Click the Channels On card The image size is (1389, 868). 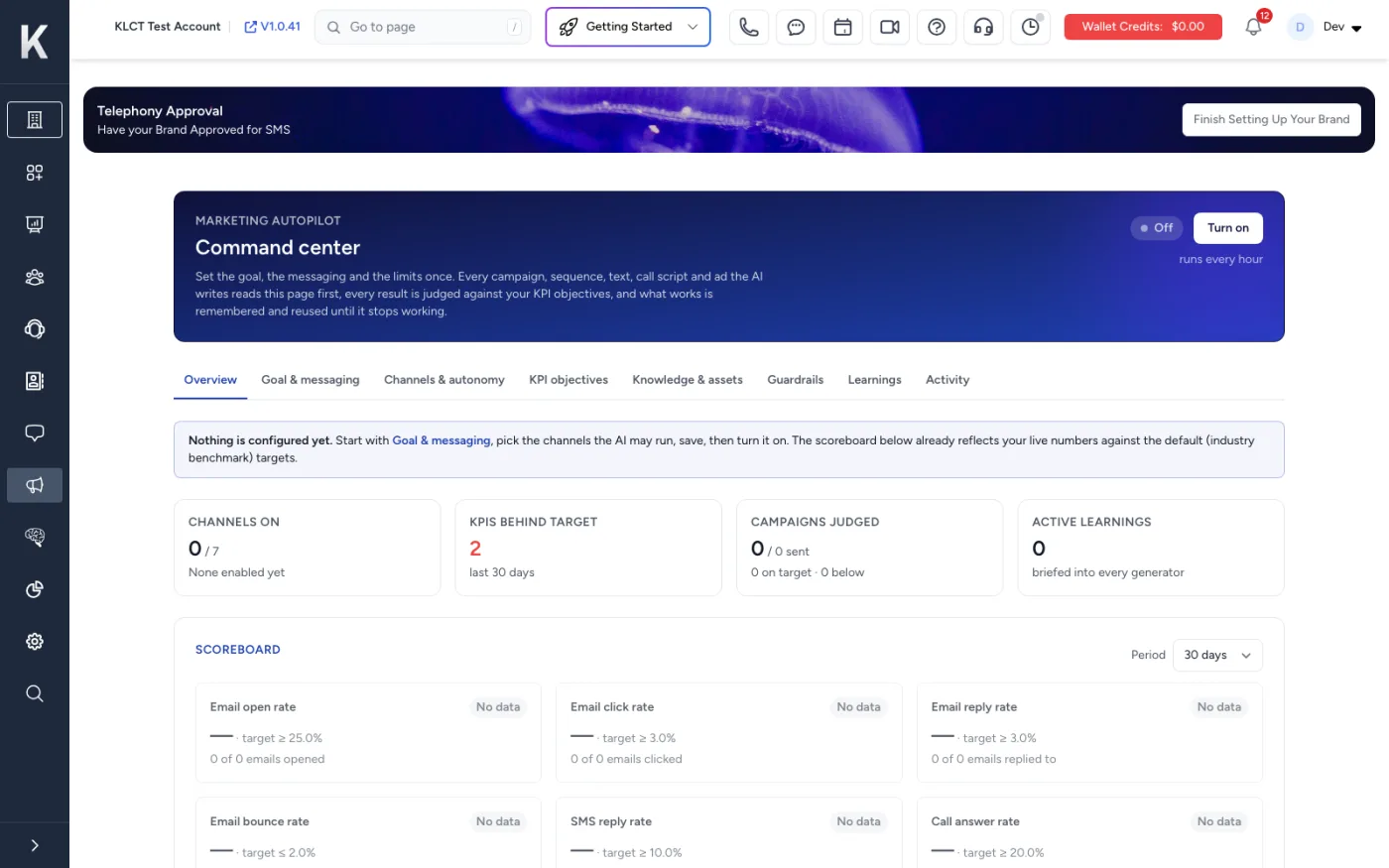(307, 548)
